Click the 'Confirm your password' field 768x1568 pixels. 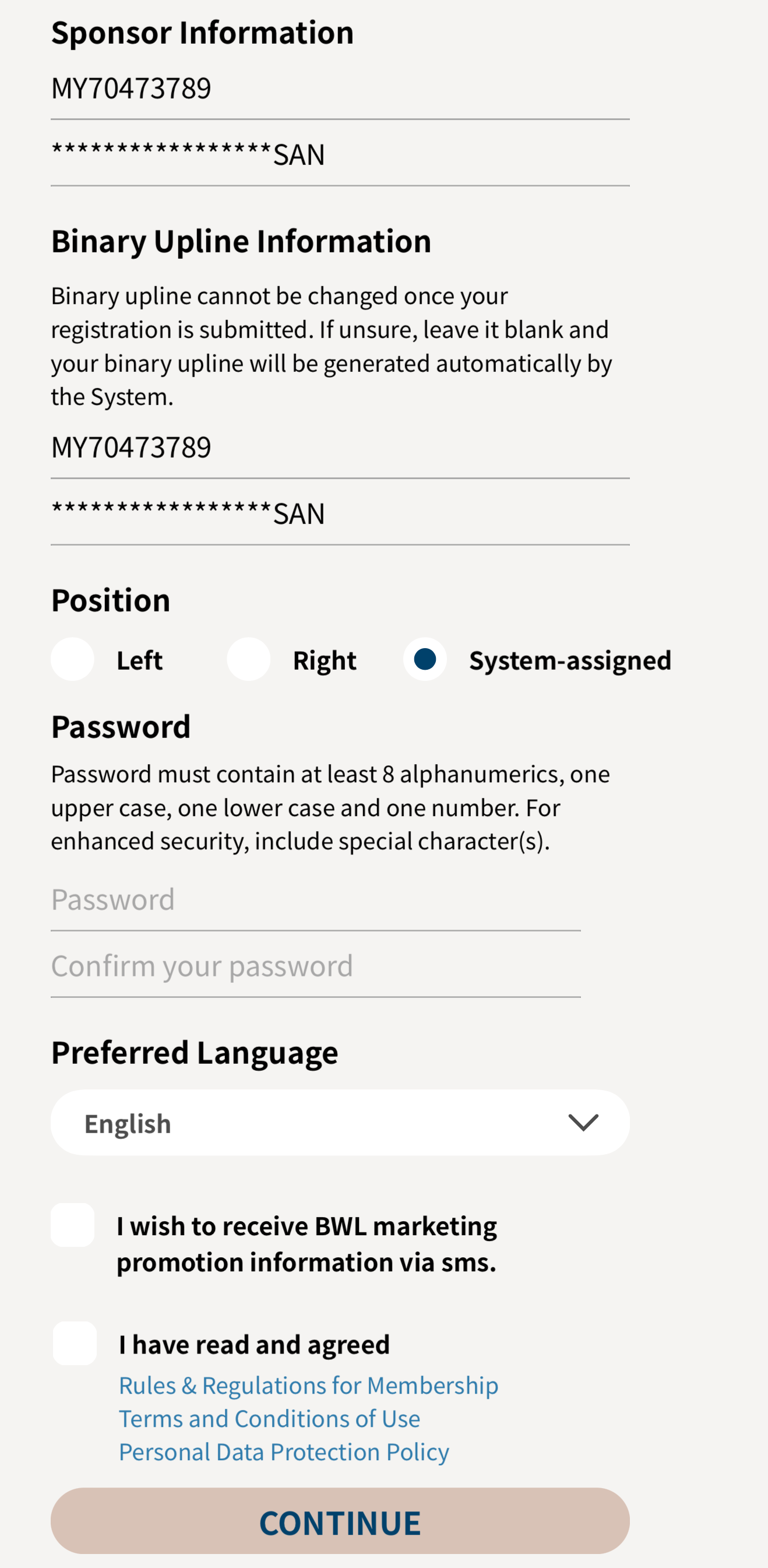315,966
